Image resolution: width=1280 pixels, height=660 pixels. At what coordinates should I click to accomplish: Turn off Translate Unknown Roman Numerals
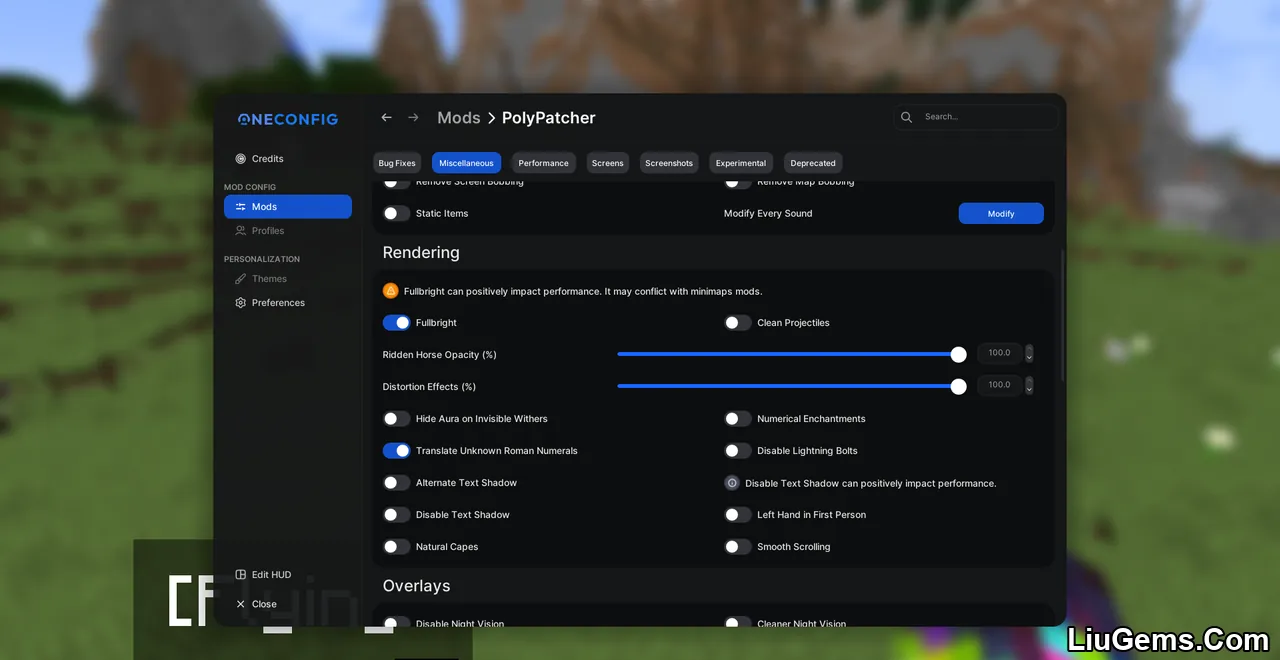[x=397, y=451]
